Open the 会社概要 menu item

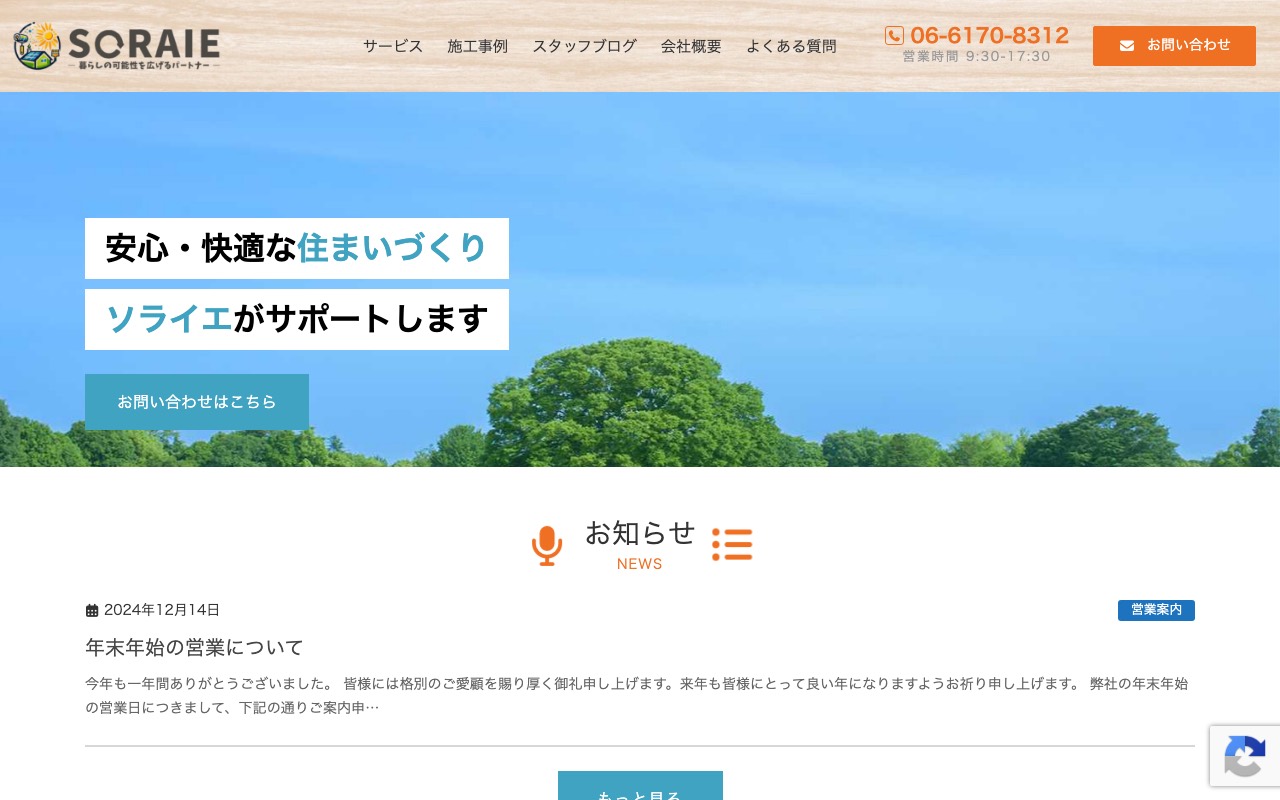pos(691,46)
